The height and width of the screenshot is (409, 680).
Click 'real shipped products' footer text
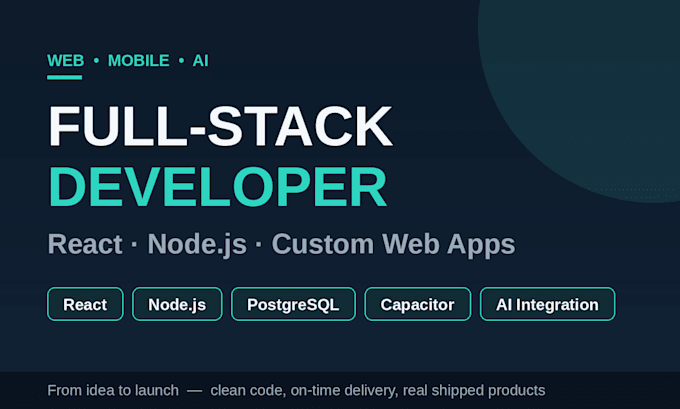[474, 390]
